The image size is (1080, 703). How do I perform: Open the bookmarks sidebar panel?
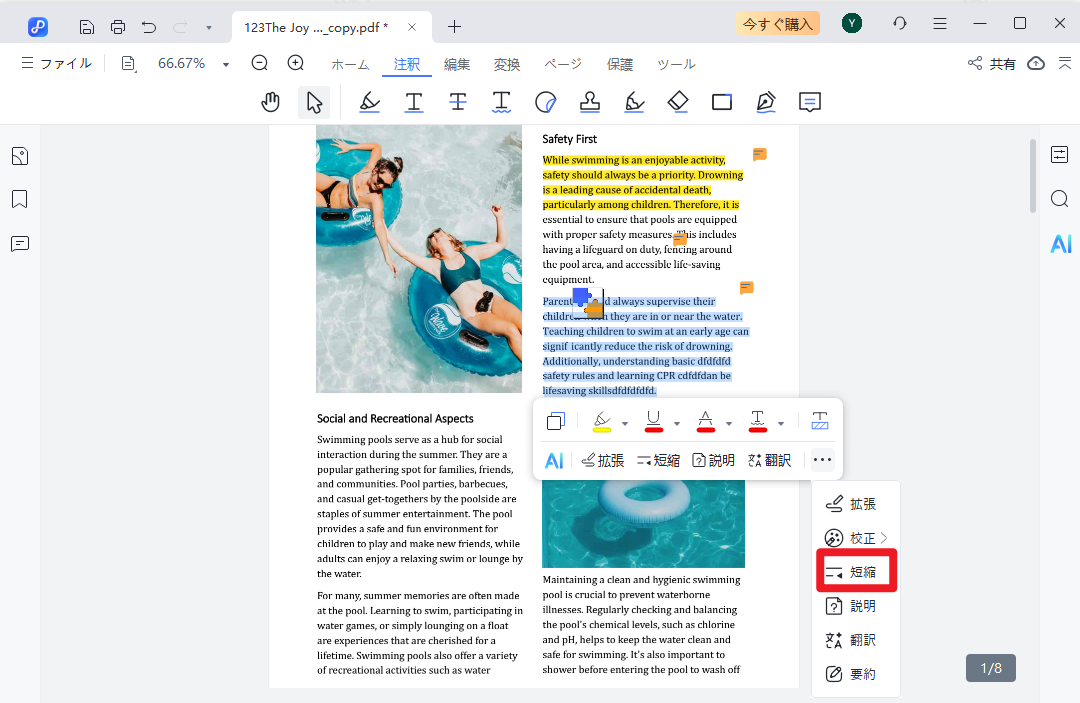pos(20,200)
